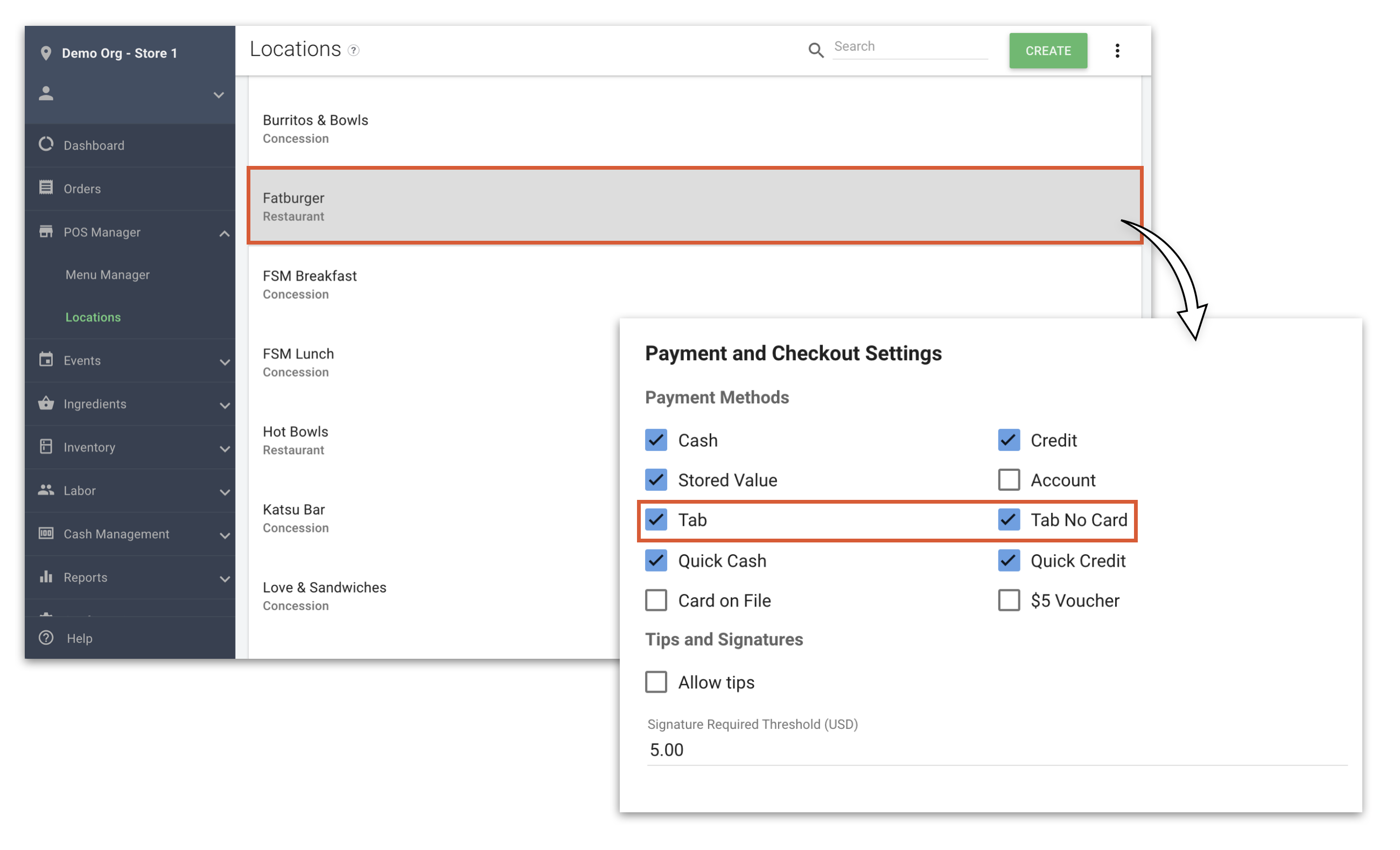Screen dimensions: 1400x850
Task: Click the Help question mark icon
Action: 46,638
